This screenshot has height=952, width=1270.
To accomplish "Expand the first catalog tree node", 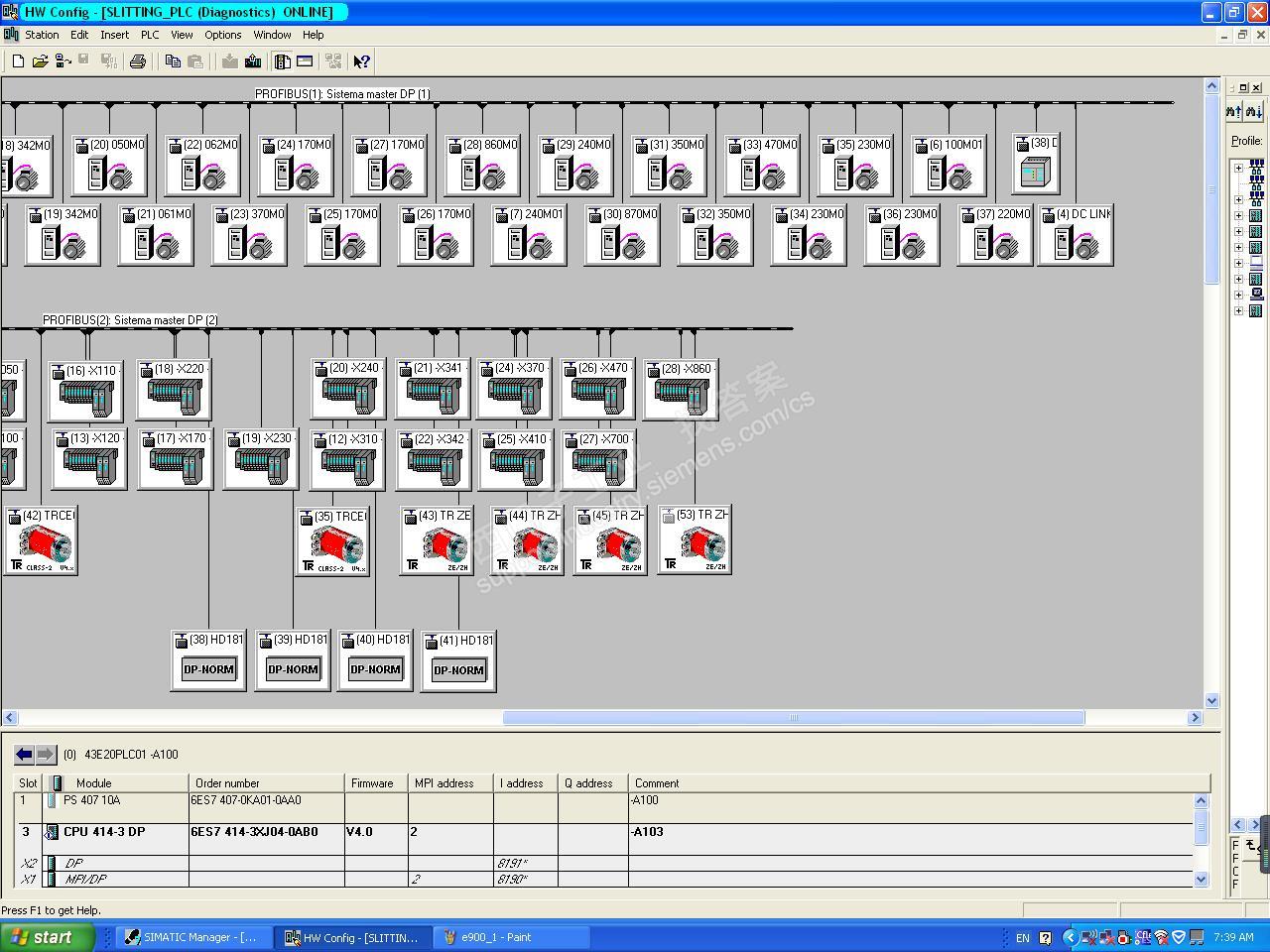I will [1238, 168].
